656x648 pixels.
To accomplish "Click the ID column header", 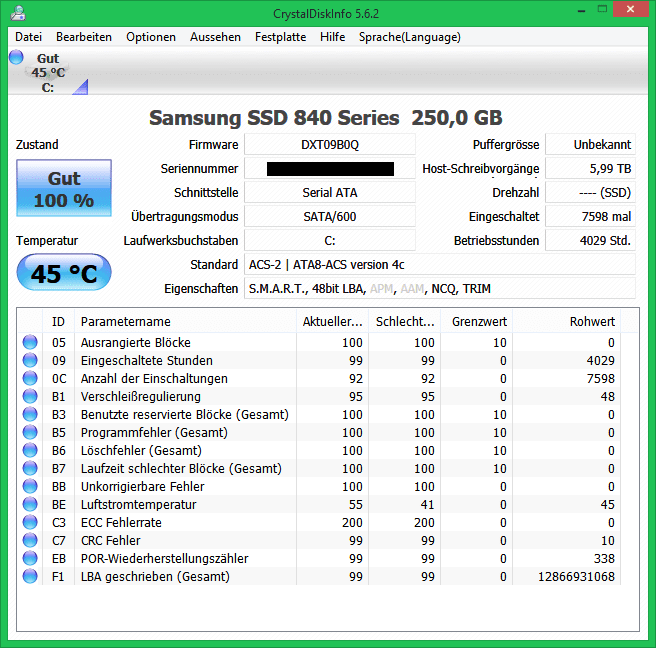I will coord(59,321).
